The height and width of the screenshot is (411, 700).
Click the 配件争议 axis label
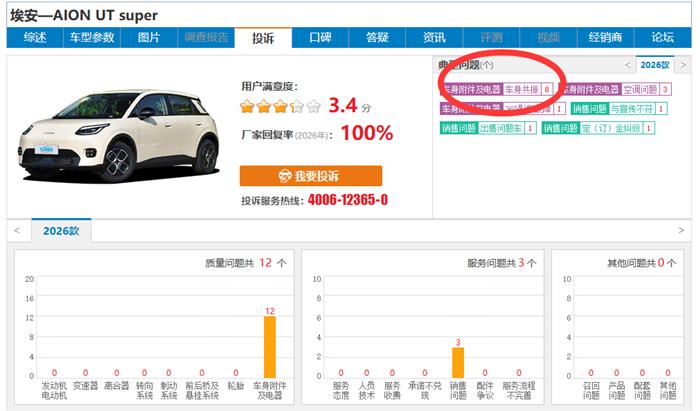click(x=485, y=390)
